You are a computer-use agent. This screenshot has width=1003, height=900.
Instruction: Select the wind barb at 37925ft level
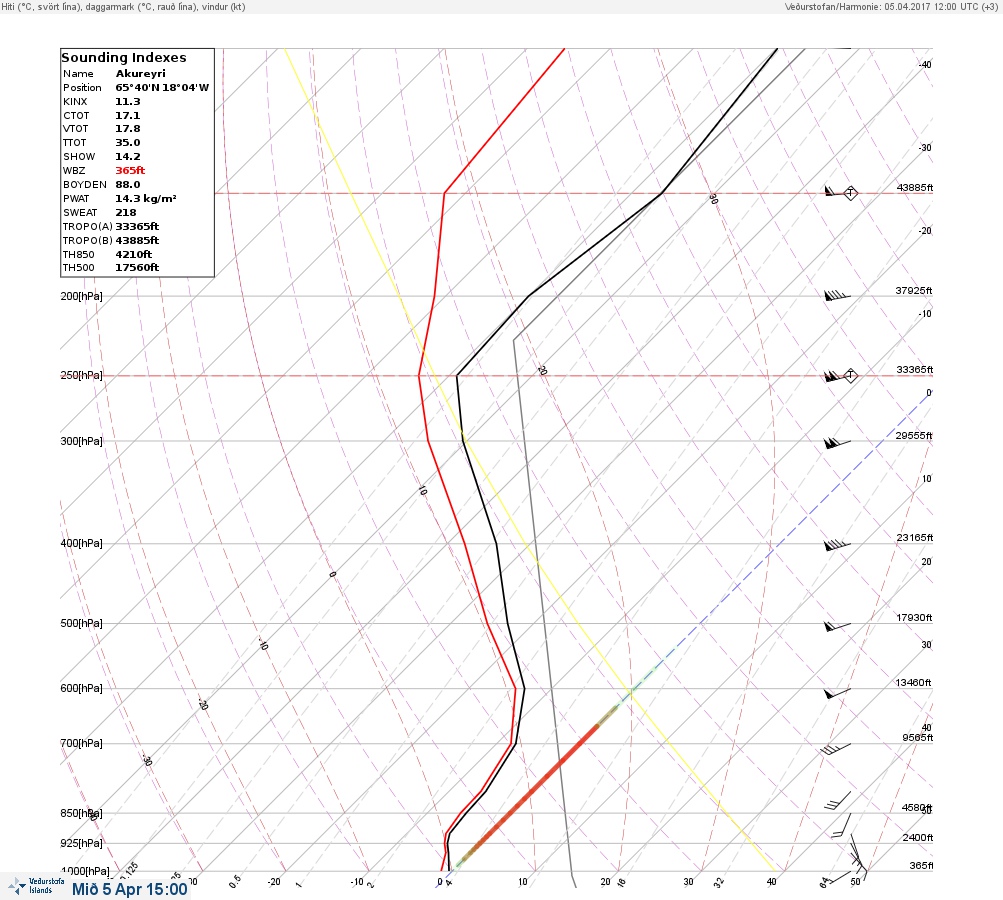click(837, 296)
